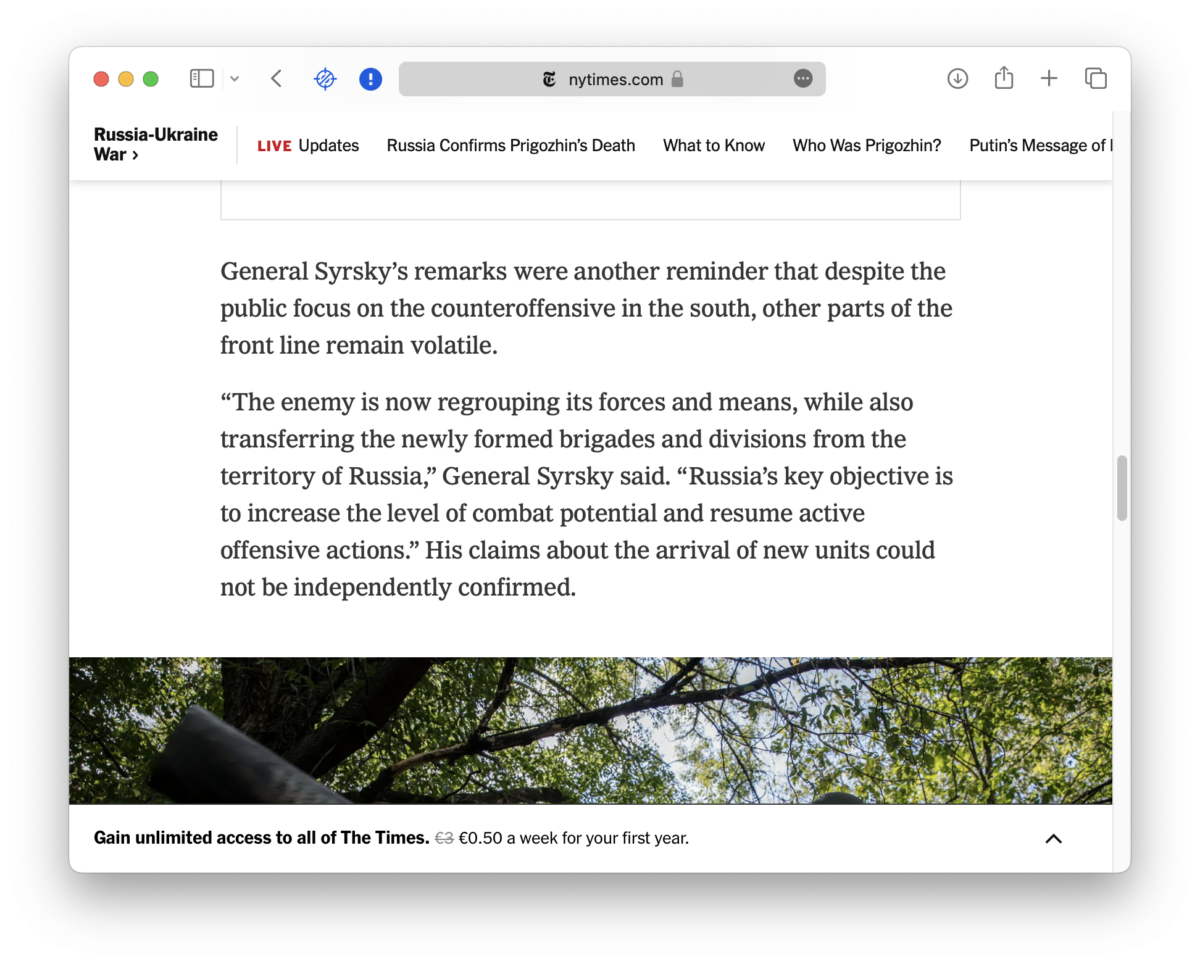The height and width of the screenshot is (964, 1200).
Task: Open the sidebar dropdown chevron
Action: point(234,79)
